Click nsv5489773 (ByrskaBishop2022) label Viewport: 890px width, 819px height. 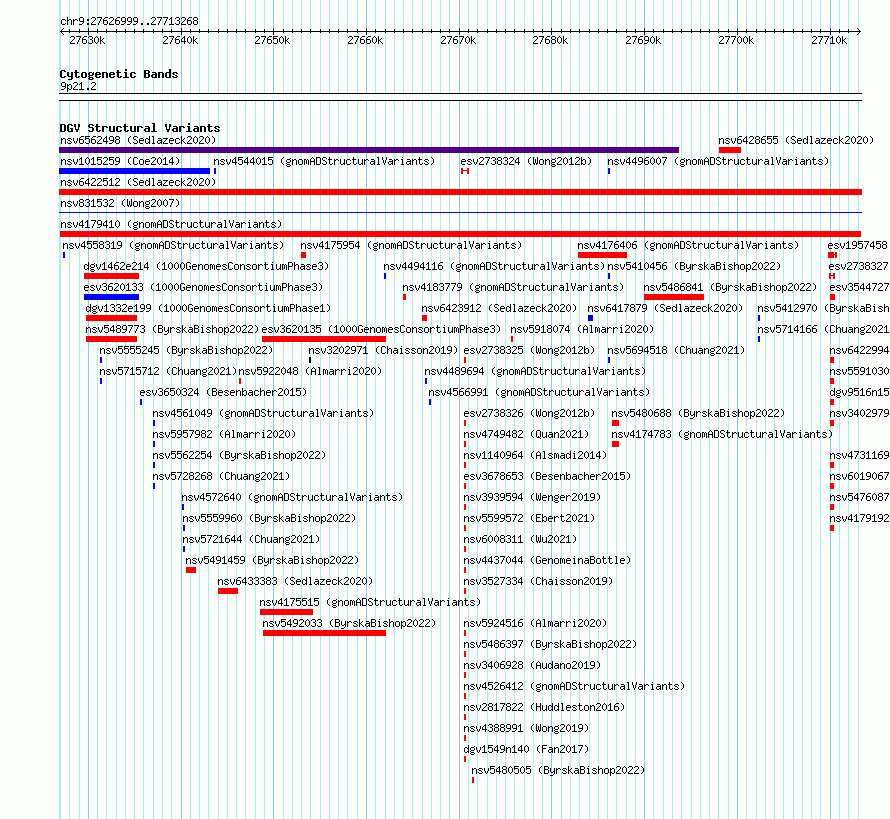172,329
